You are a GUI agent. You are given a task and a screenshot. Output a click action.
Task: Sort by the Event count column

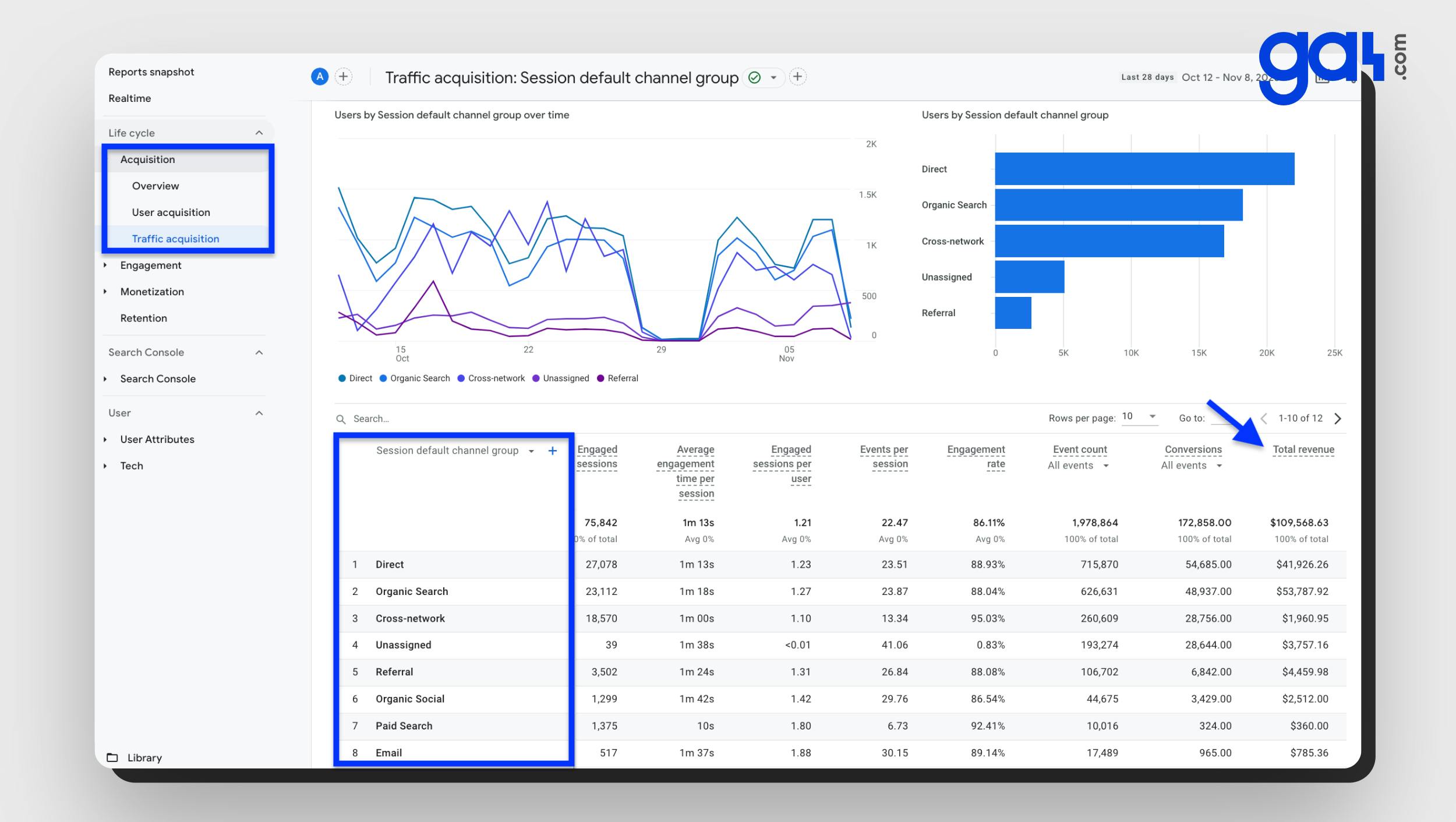(1080, 449)
